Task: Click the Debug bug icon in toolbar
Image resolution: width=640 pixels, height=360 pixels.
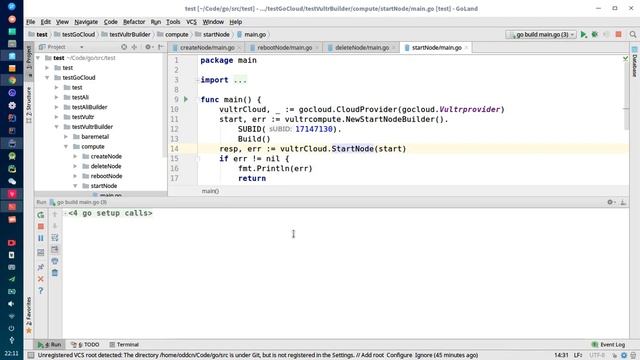Action: 595,35
